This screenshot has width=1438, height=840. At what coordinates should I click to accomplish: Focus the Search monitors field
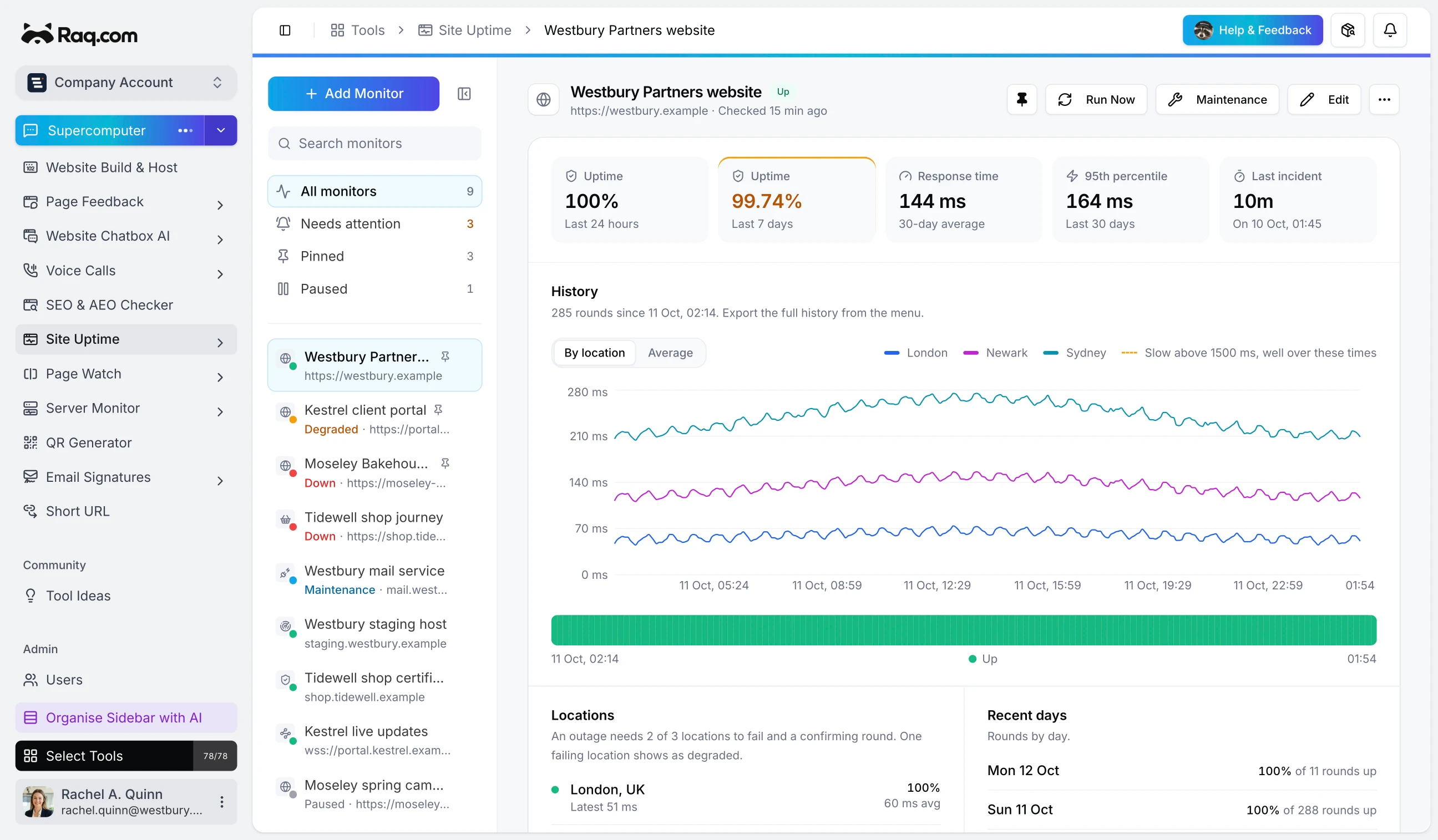pos(374,144)
